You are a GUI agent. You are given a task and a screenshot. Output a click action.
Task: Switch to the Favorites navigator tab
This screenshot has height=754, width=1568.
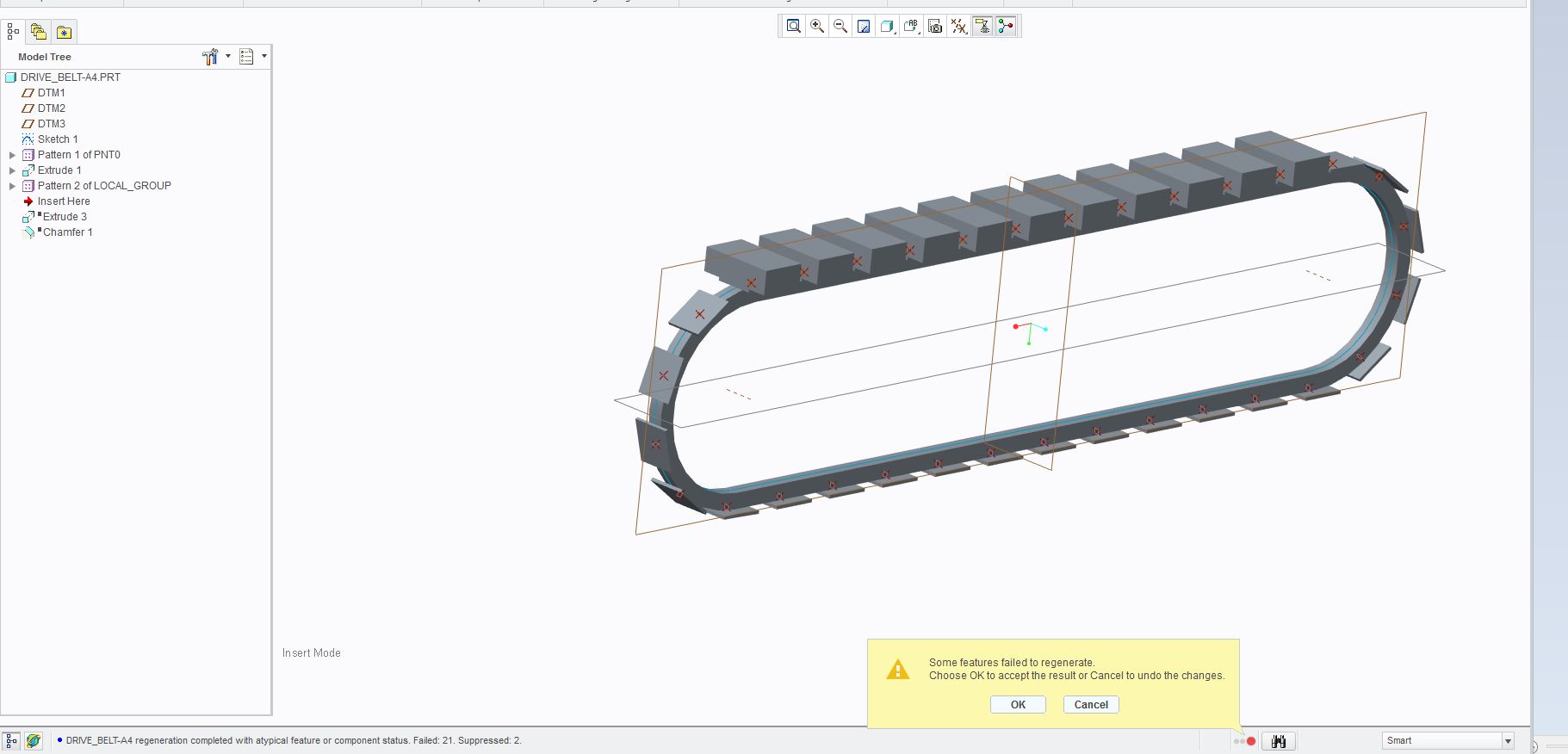64,32
